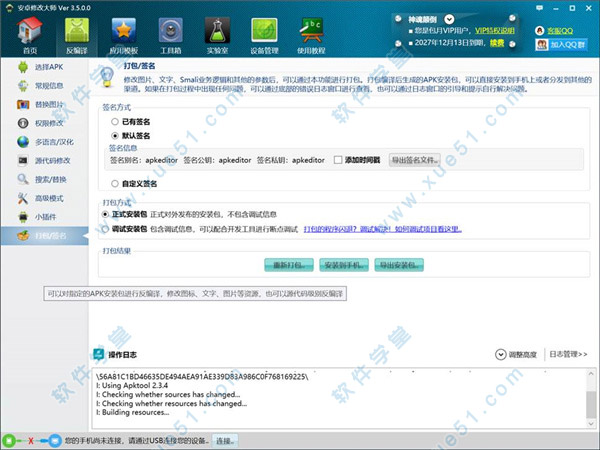600x450 pixels.
Task: Open 权限修改 in the sidebar
Action: pos(44,123)
